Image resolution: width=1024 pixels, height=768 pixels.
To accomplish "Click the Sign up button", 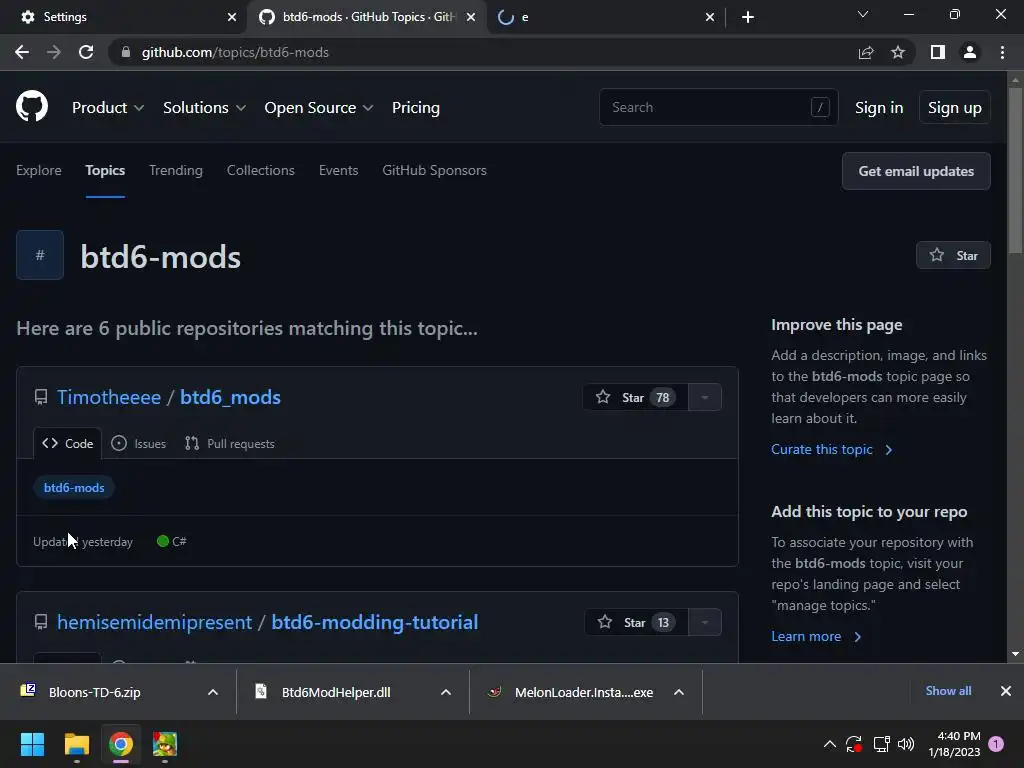I will (x=955, y=108).
